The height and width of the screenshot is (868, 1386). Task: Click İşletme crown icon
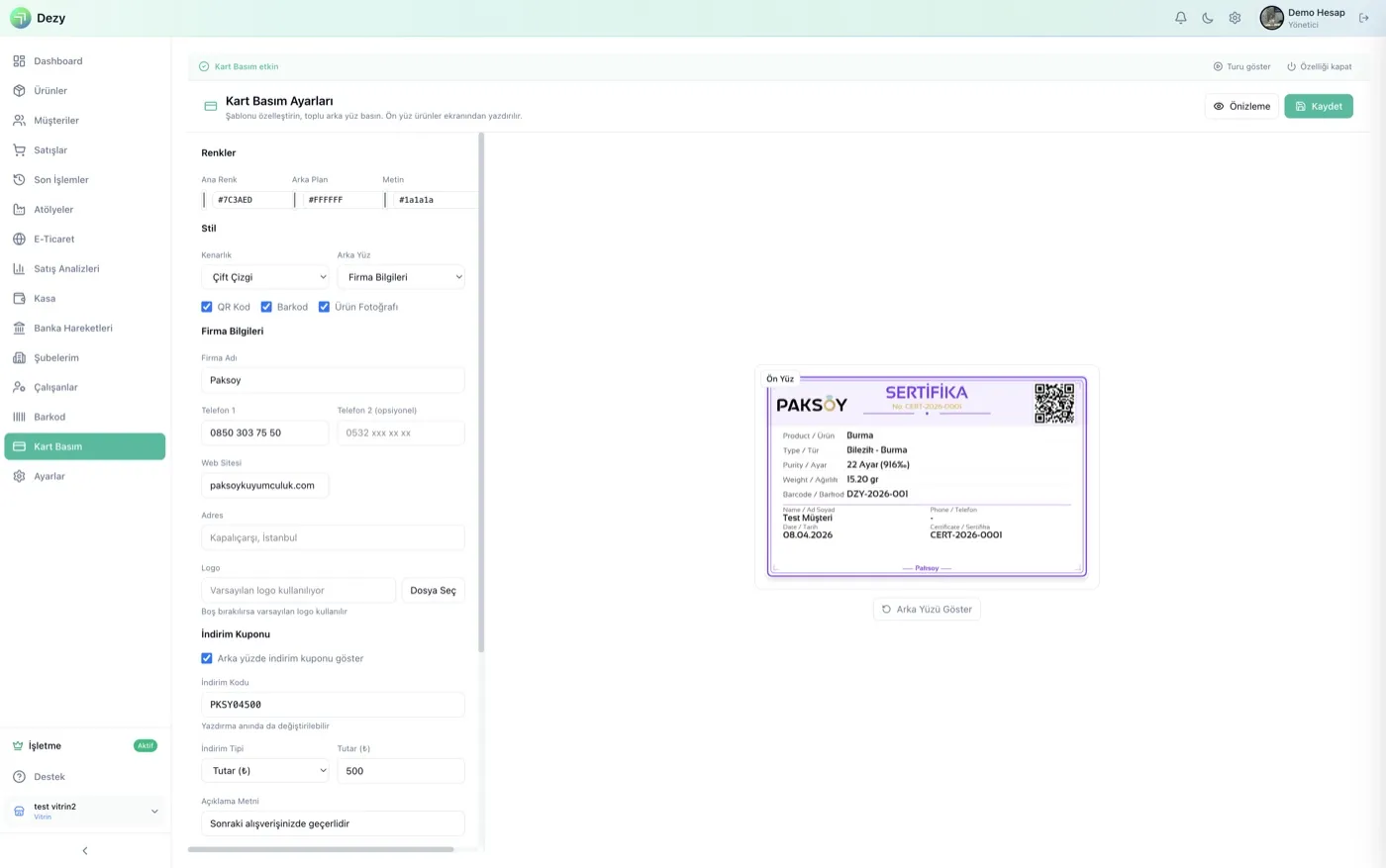18,746
